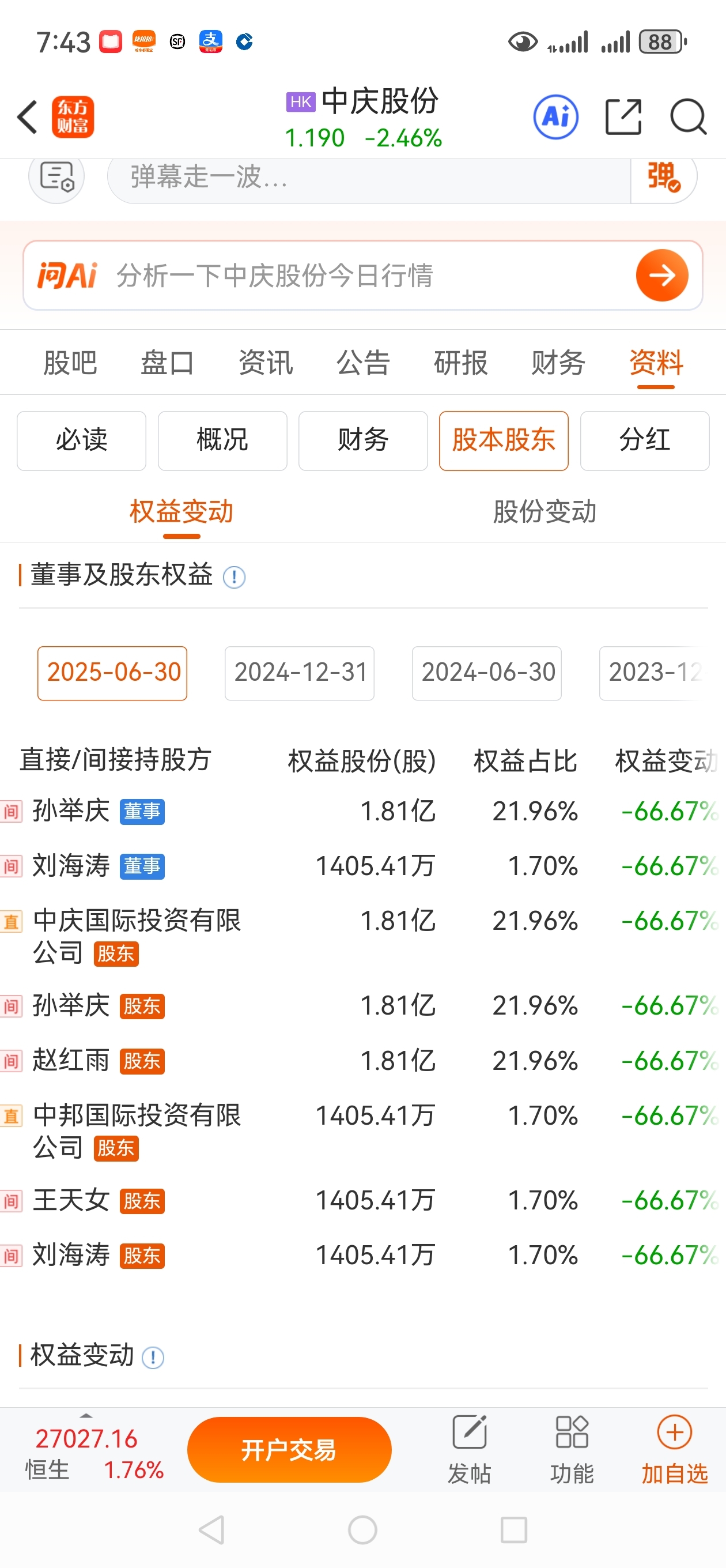Switch to the 盘口 tab
Viewport: 726px width, 1568px height.
(x=167, y=363)
